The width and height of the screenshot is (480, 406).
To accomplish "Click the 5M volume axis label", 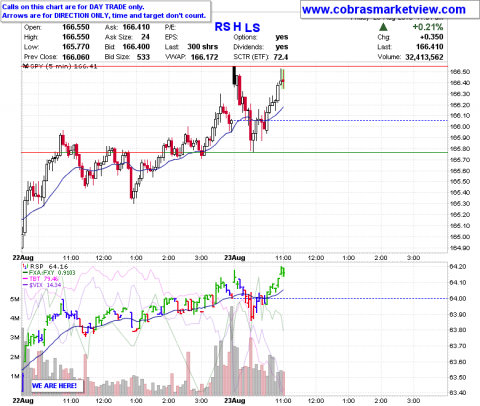I will (15, 299).
